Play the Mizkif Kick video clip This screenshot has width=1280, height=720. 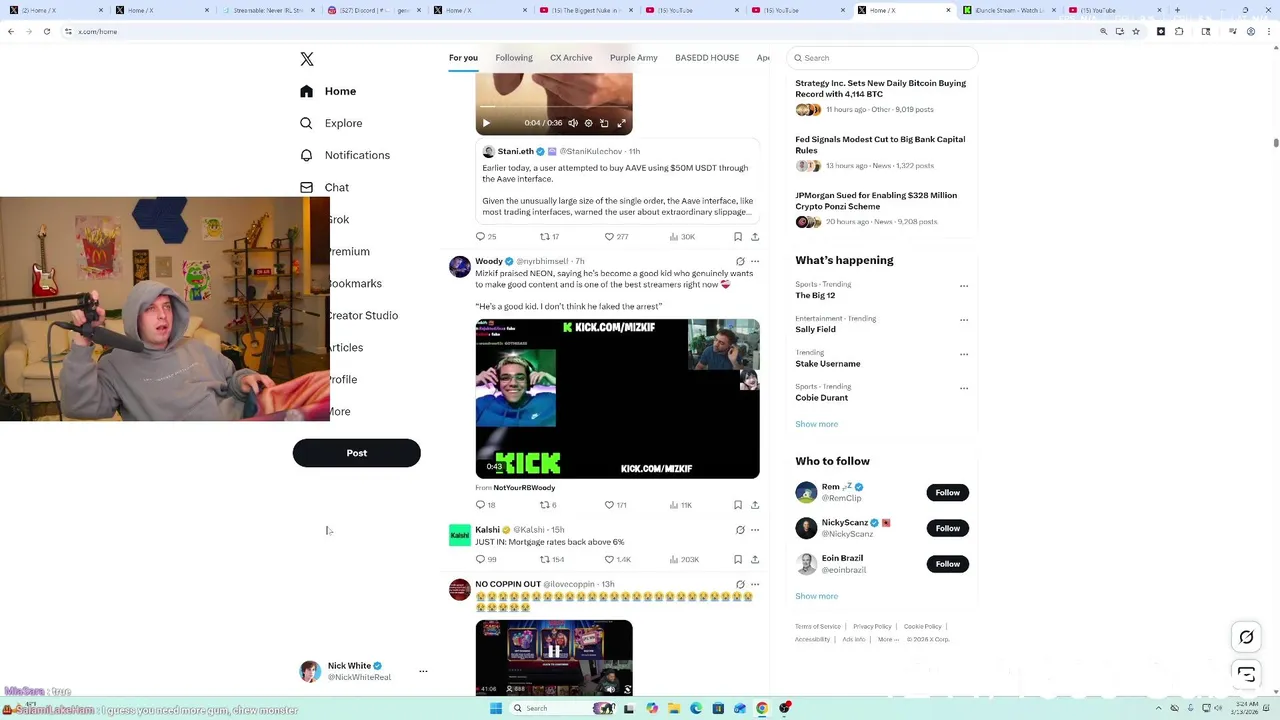pyautogui.click(x=617, y=398)
